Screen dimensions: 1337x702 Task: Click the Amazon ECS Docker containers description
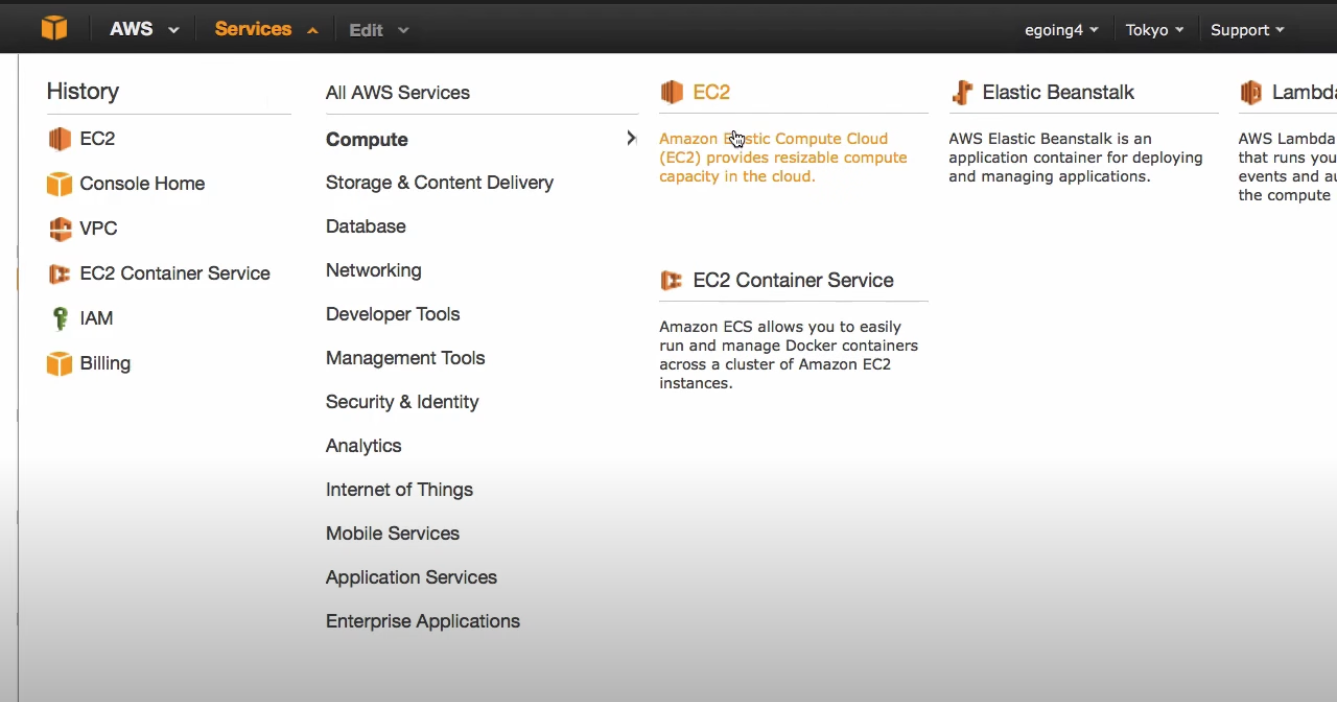point(789,355)
